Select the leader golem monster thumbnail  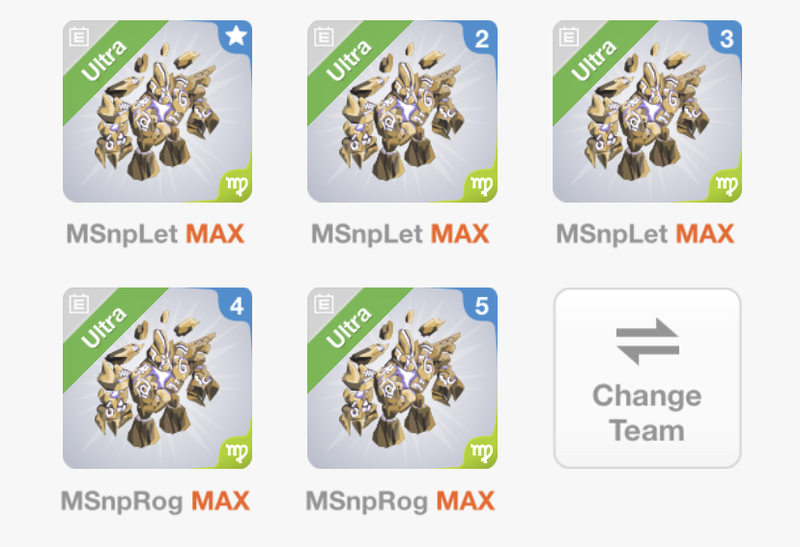point(157,111)
